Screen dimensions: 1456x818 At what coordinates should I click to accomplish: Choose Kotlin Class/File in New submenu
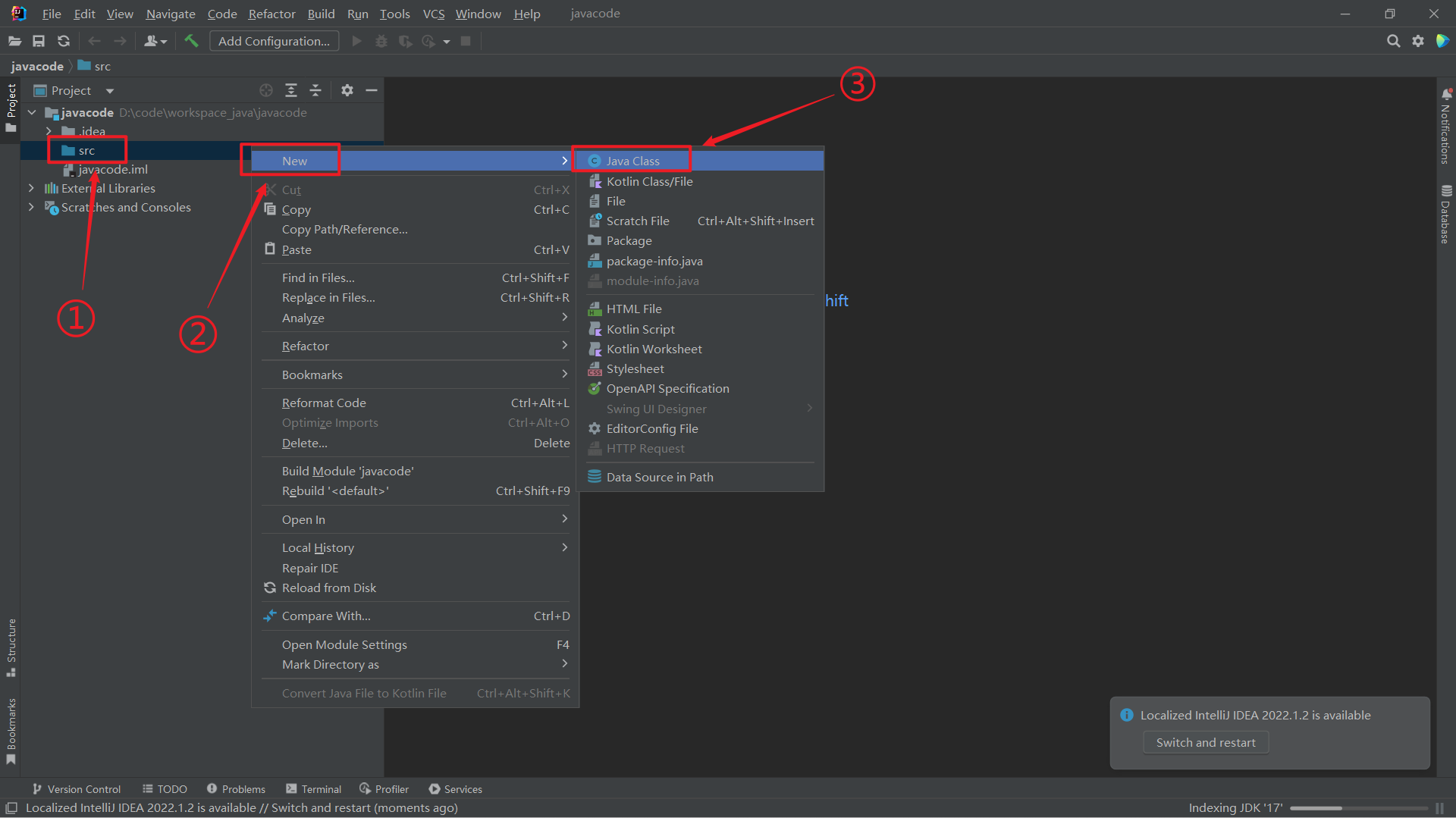click(699, 181)
